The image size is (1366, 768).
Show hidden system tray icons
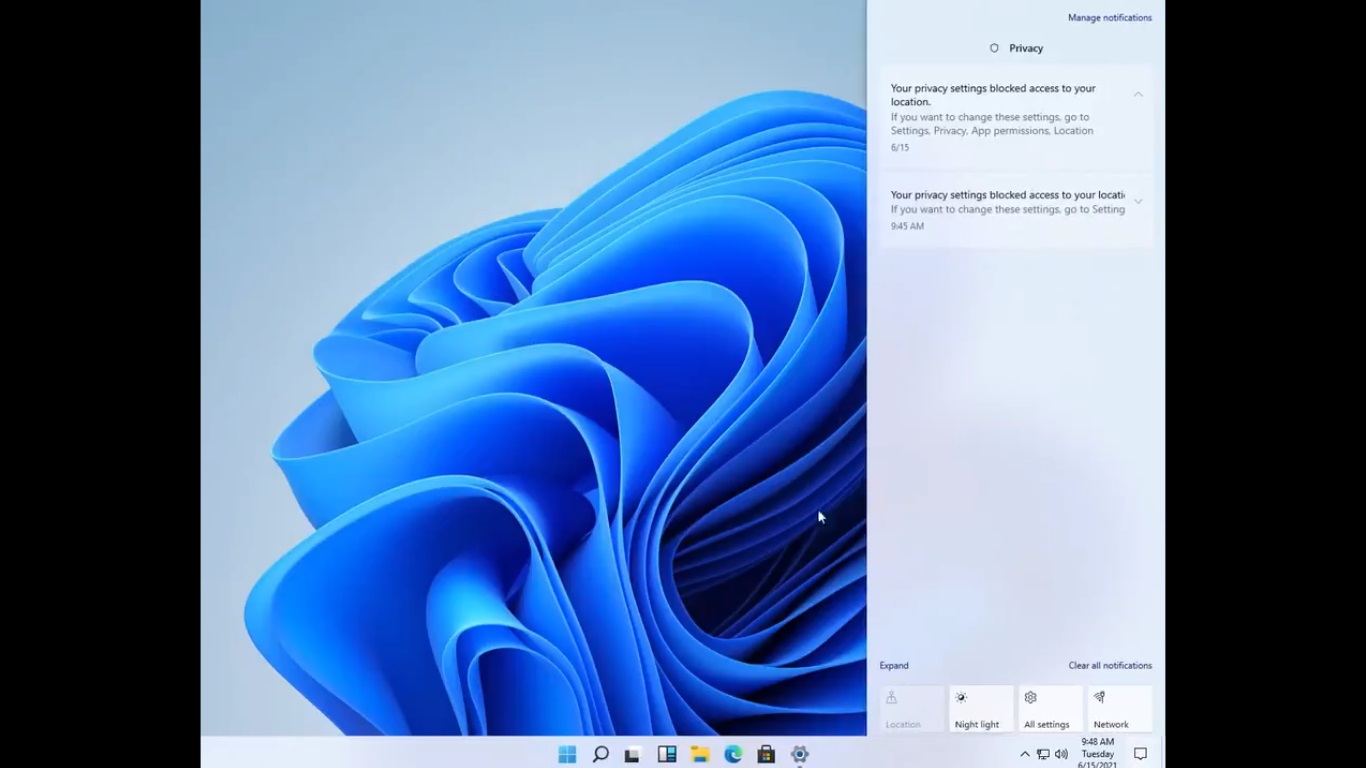(1024, 754)
